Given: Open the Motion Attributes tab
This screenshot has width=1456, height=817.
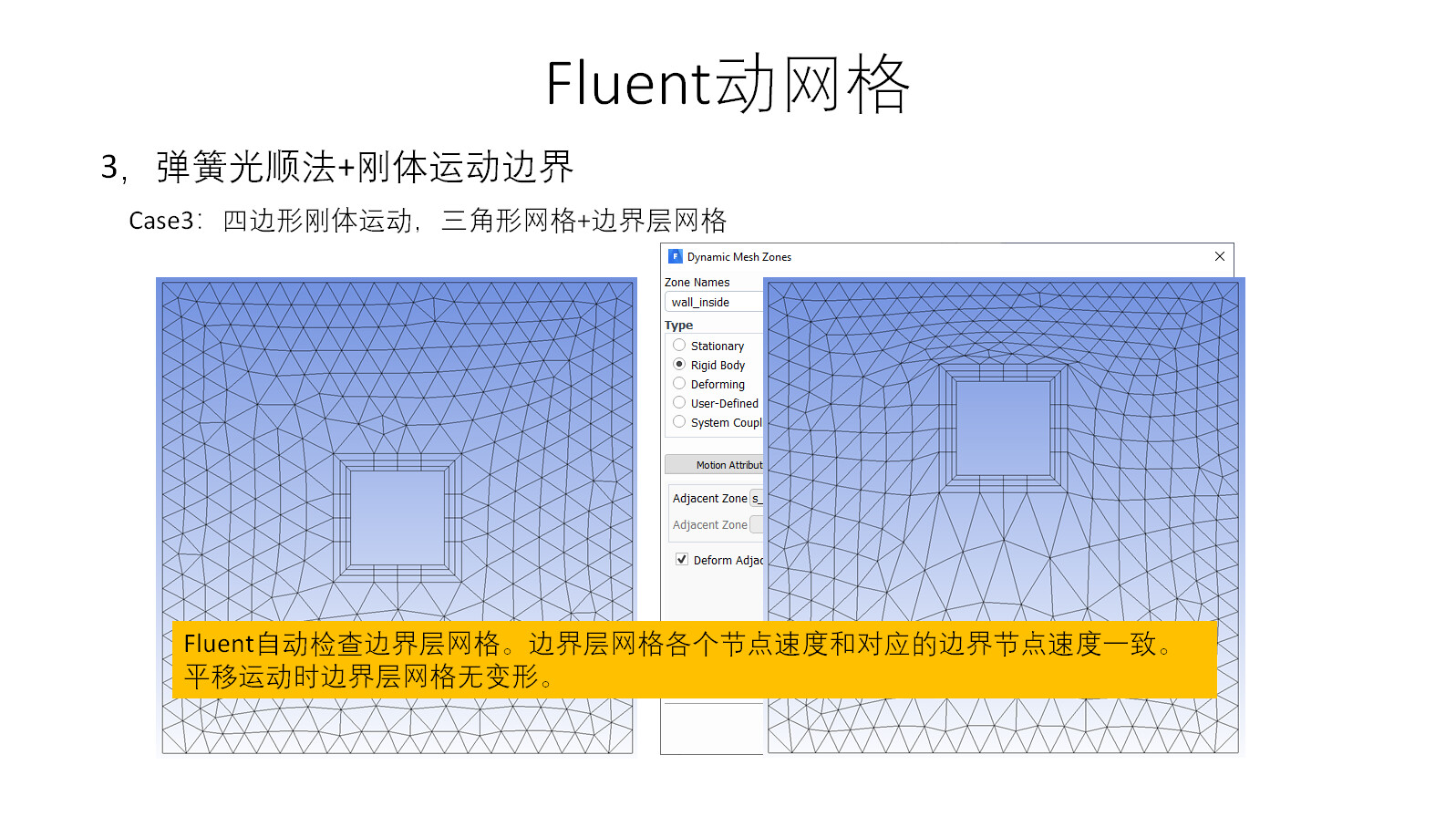Looking at the screenshot, I should [714, 465].
